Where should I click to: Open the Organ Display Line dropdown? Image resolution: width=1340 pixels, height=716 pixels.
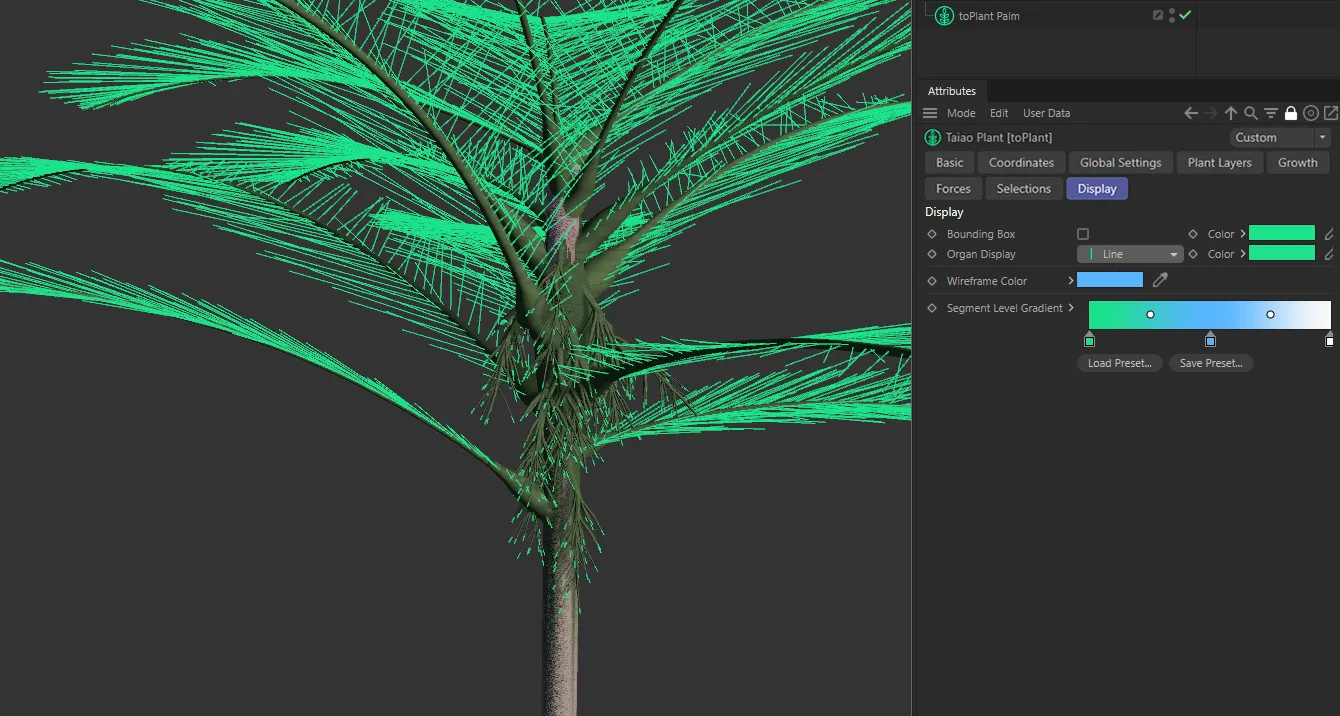[x=1131, y=254]
